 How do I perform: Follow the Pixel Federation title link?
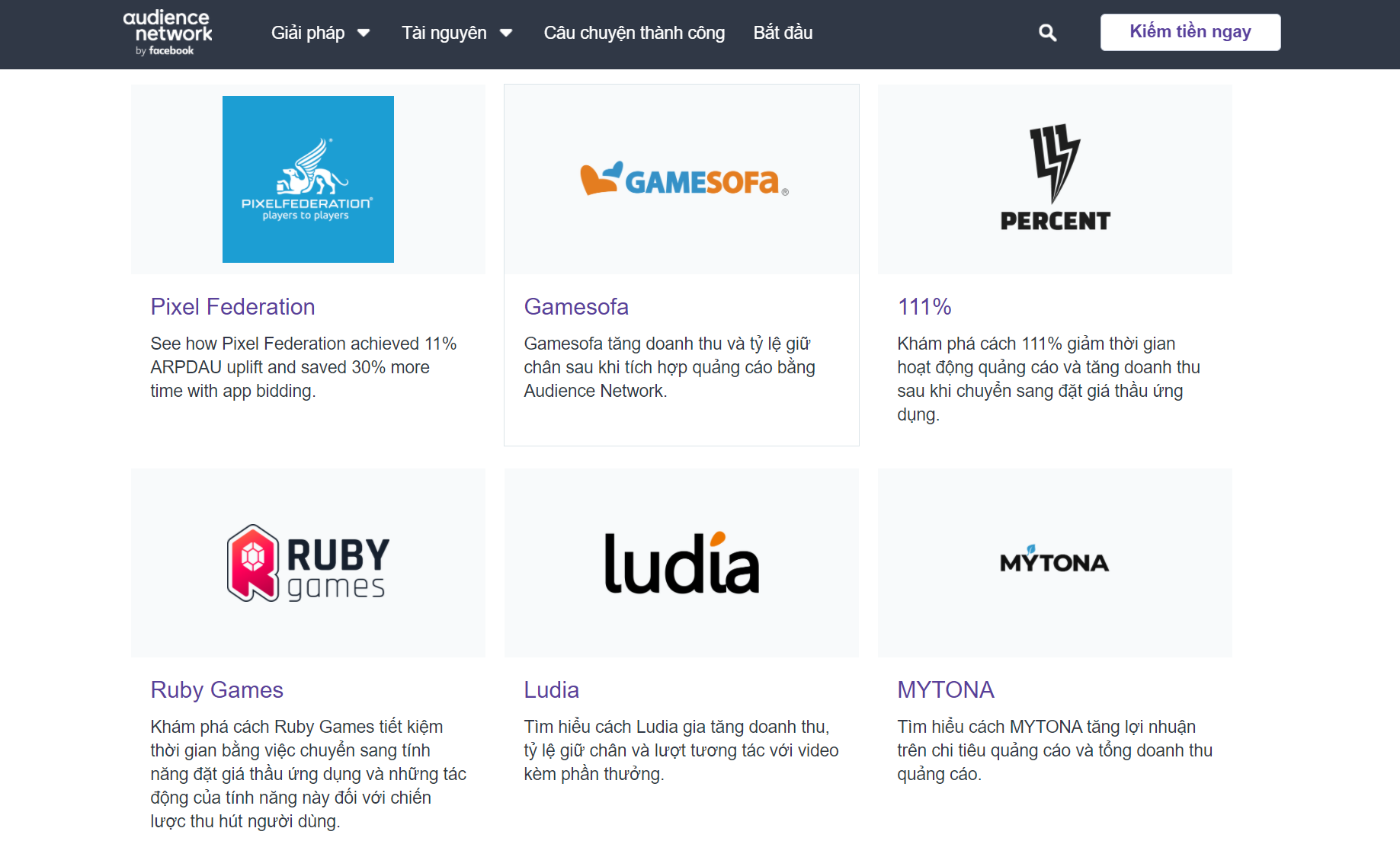(x=232, y=307)
